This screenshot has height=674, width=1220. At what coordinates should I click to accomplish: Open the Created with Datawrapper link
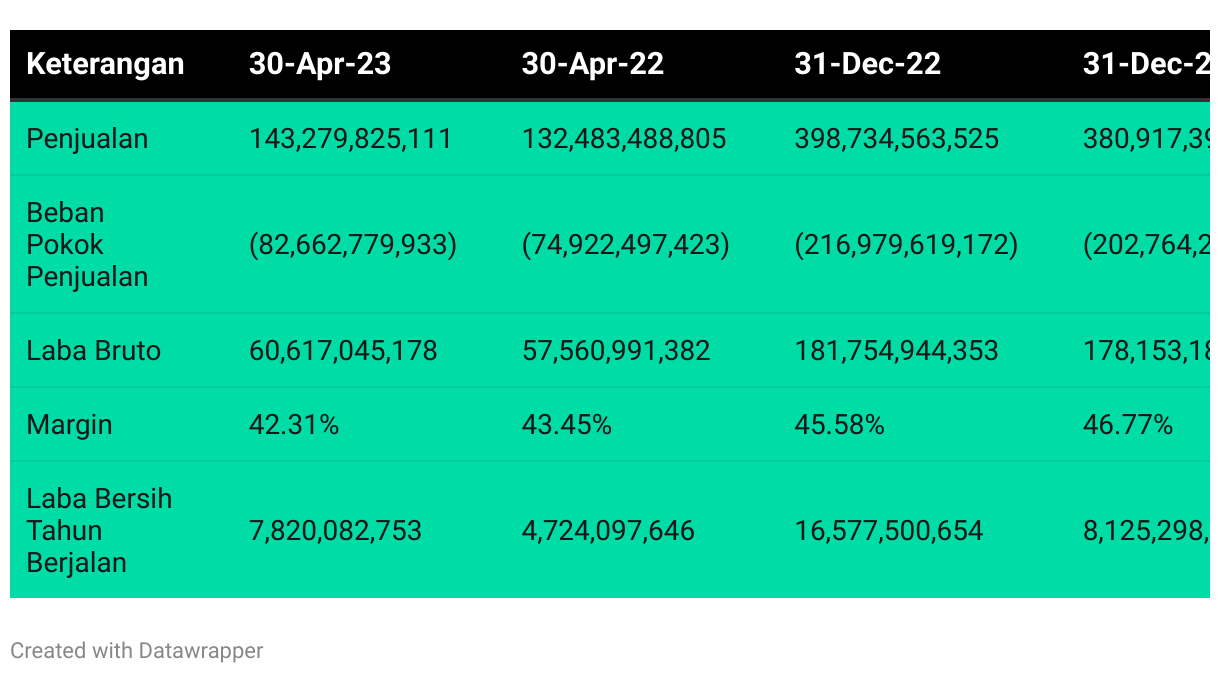(137, 651)
